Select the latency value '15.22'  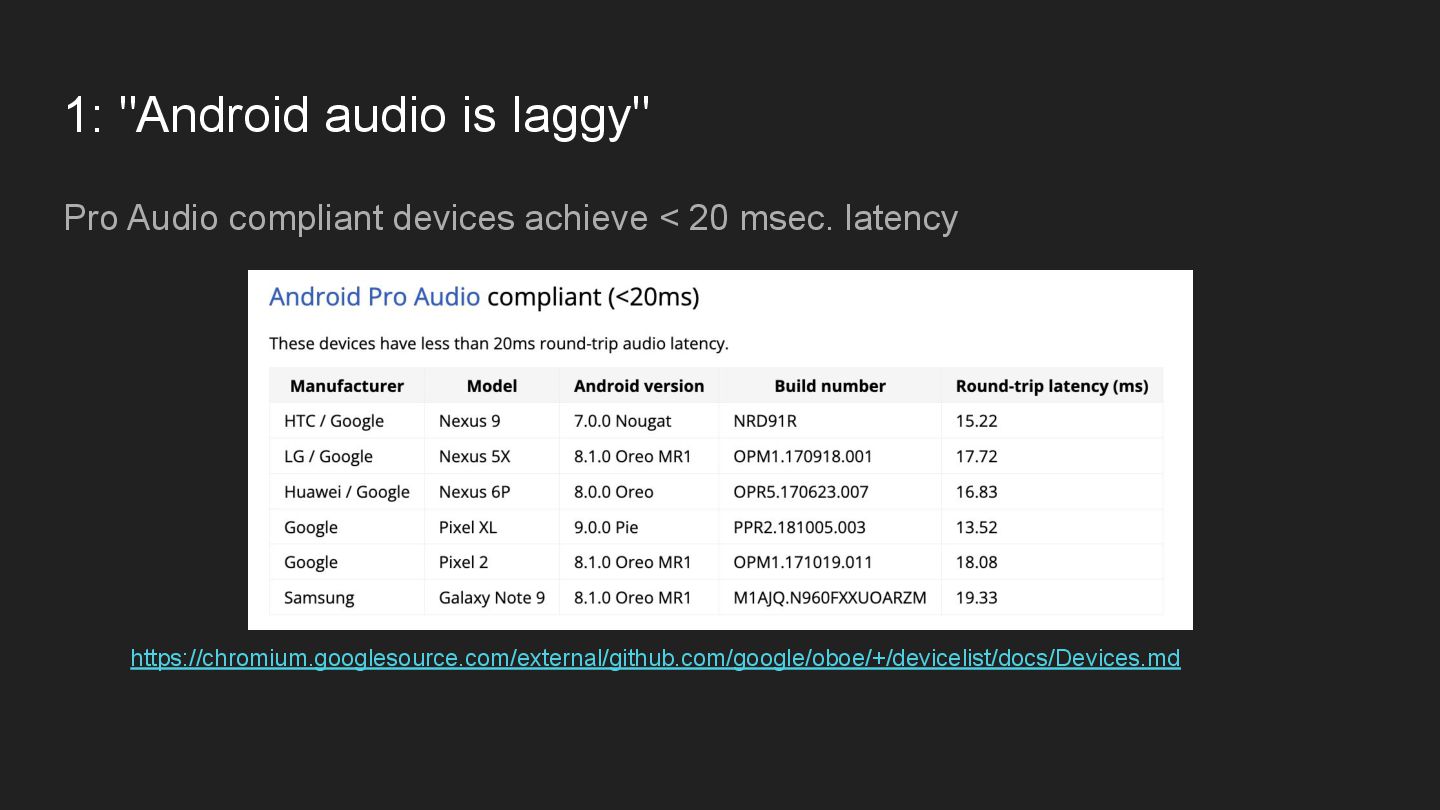click(x=977, y=421)
